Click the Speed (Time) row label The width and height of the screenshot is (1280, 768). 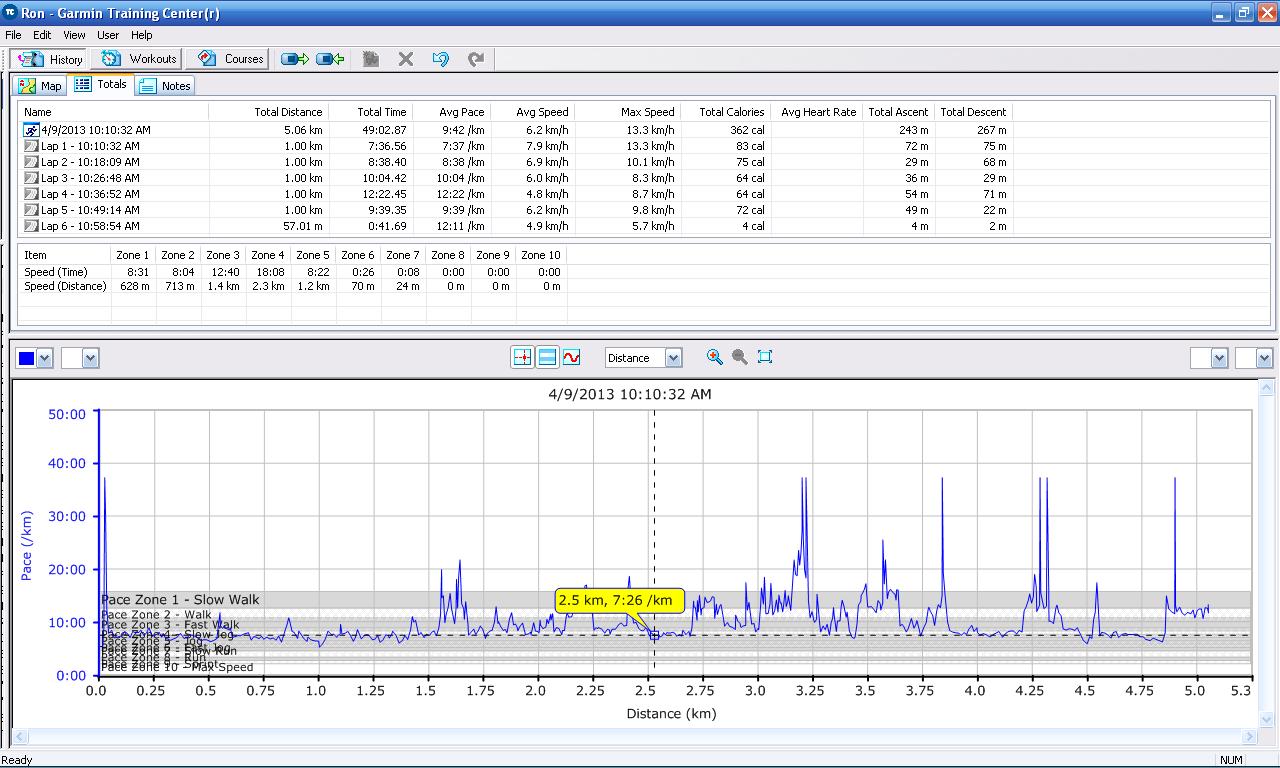[56, 272]
